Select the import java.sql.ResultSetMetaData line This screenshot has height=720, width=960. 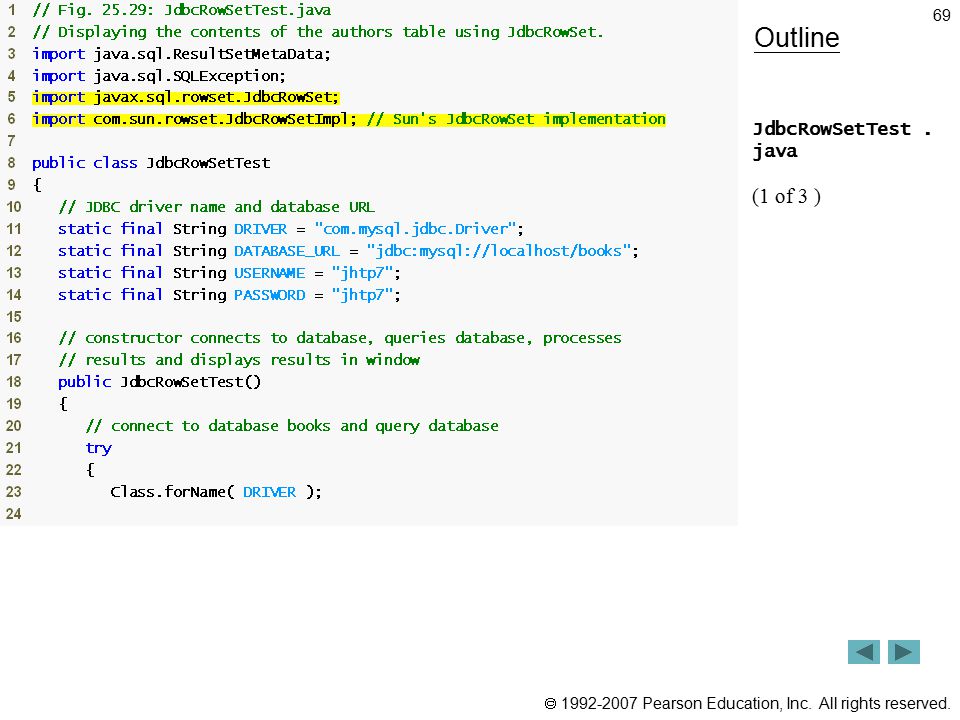pos(181,54)
